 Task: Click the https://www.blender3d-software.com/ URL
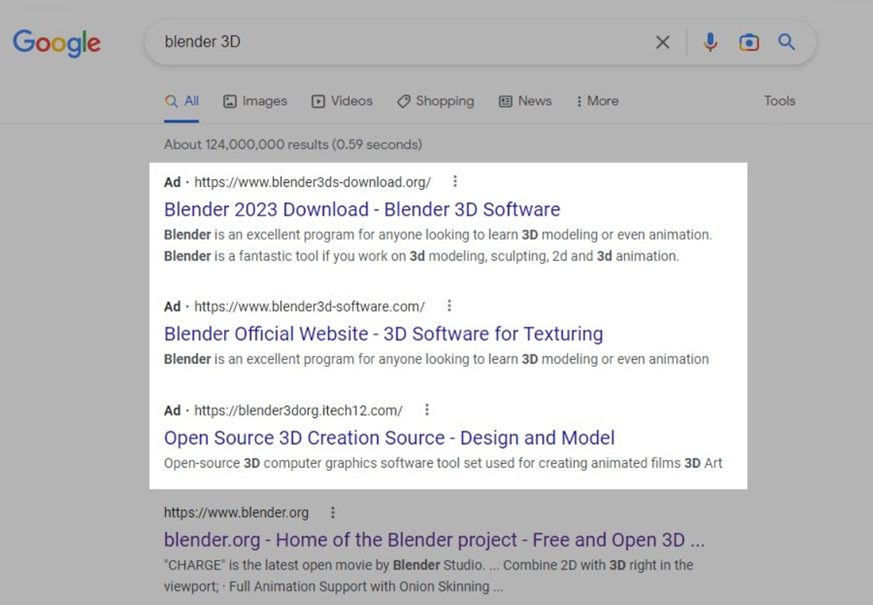coord(310,306)
